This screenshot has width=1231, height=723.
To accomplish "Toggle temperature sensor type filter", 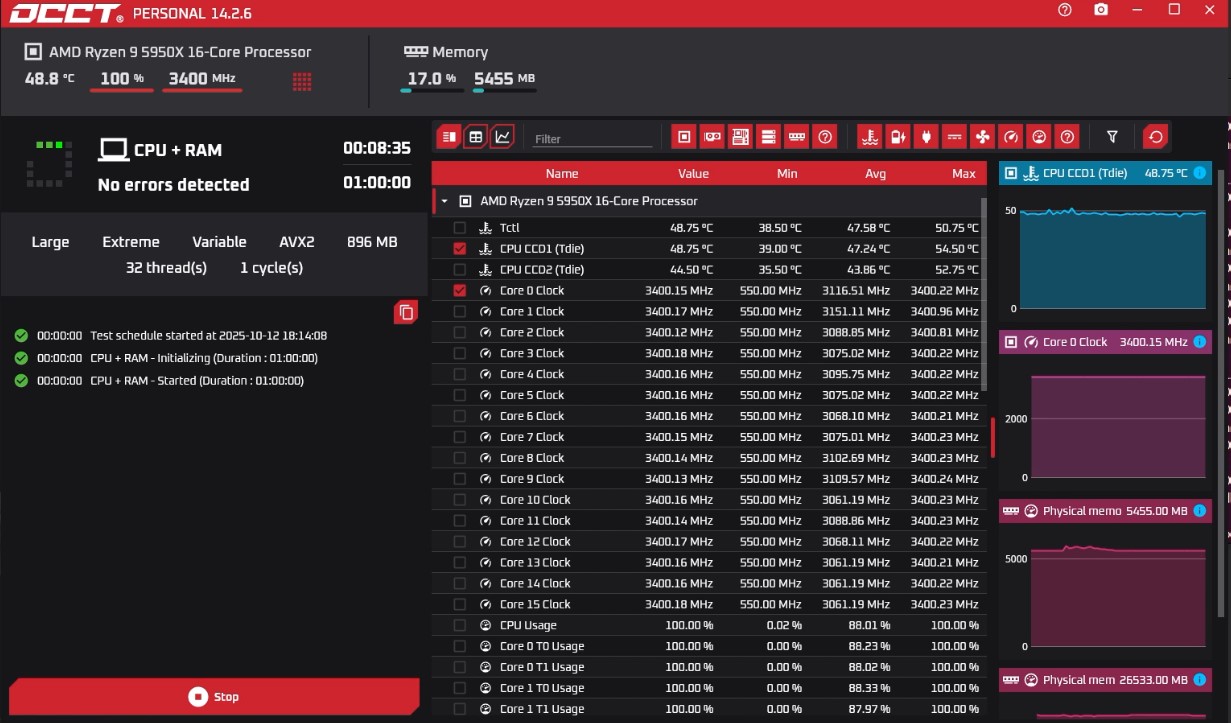I will pyautogui.click(x=870, y=136).
